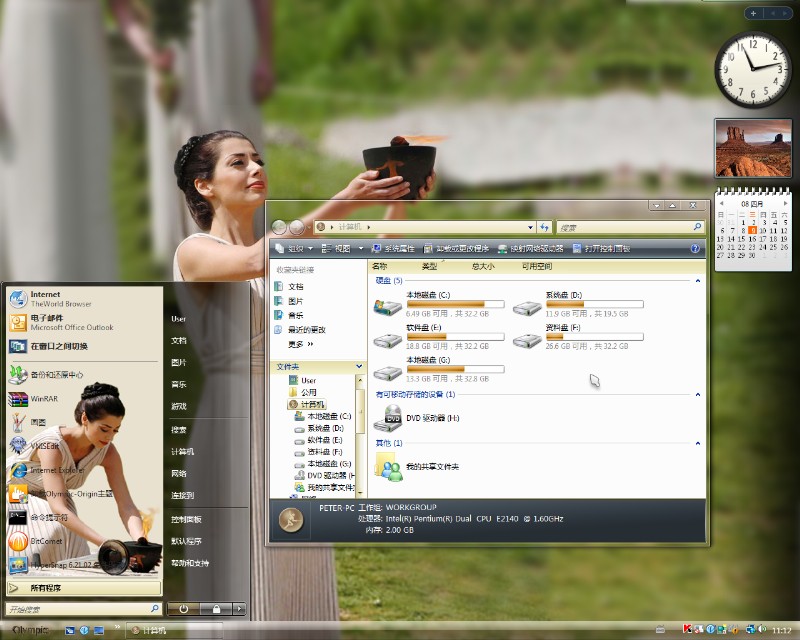The image size is (800, 640).
Task: Select 计算机 in the folder tree
Action: tap(307, 404)
